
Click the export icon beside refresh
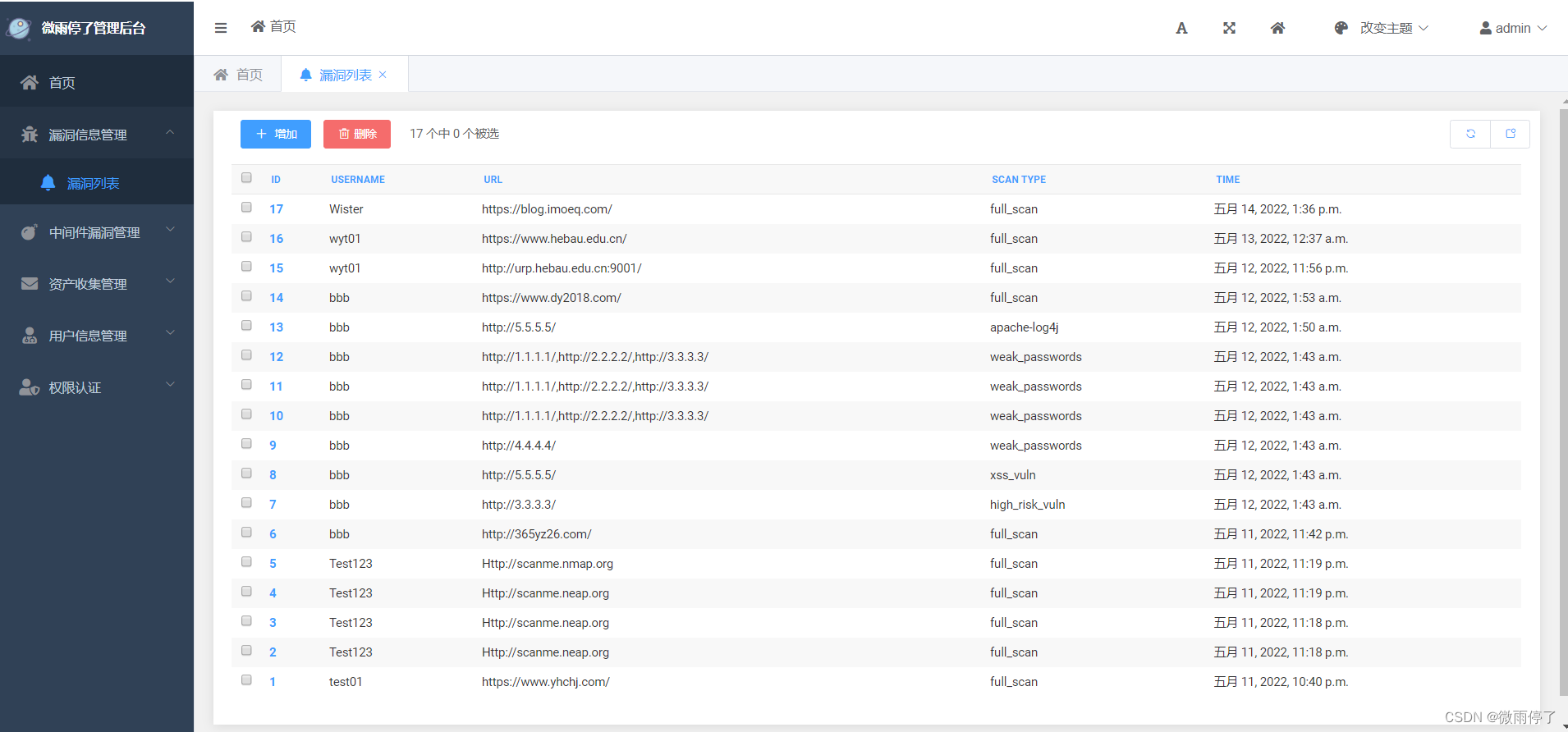click(1511, 134)
